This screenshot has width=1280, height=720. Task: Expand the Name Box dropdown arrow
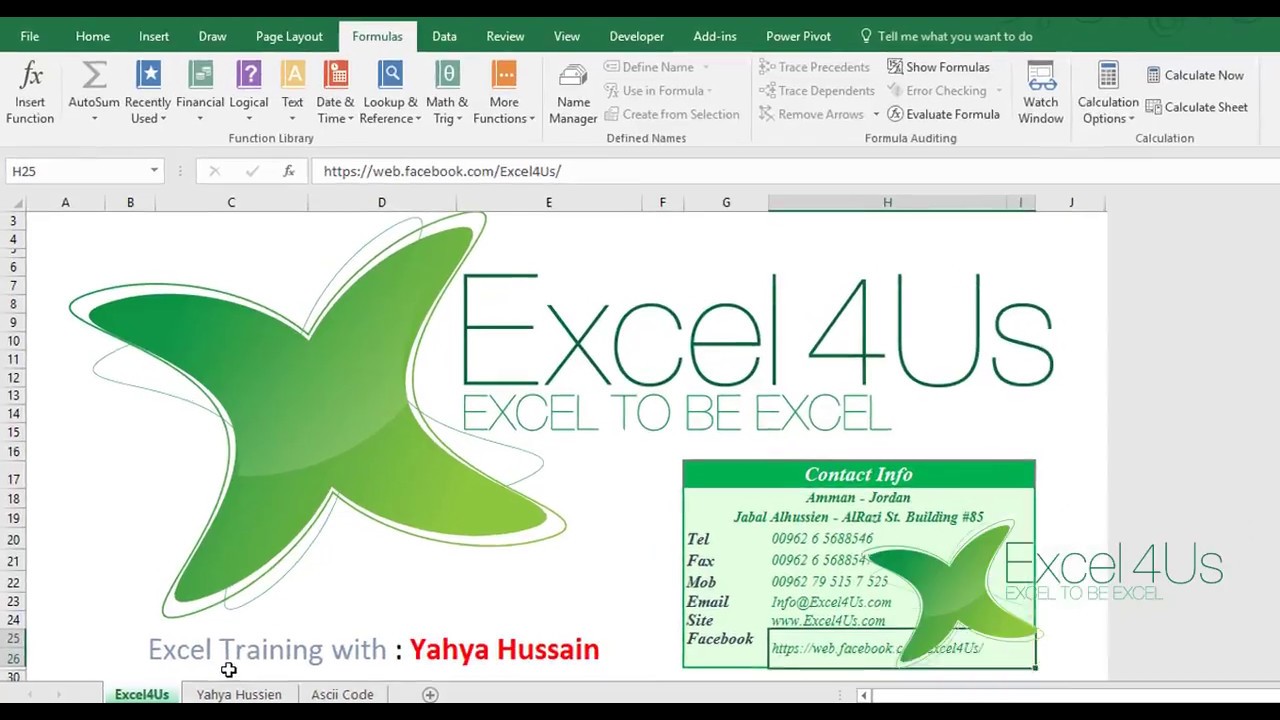click(154, 171)
